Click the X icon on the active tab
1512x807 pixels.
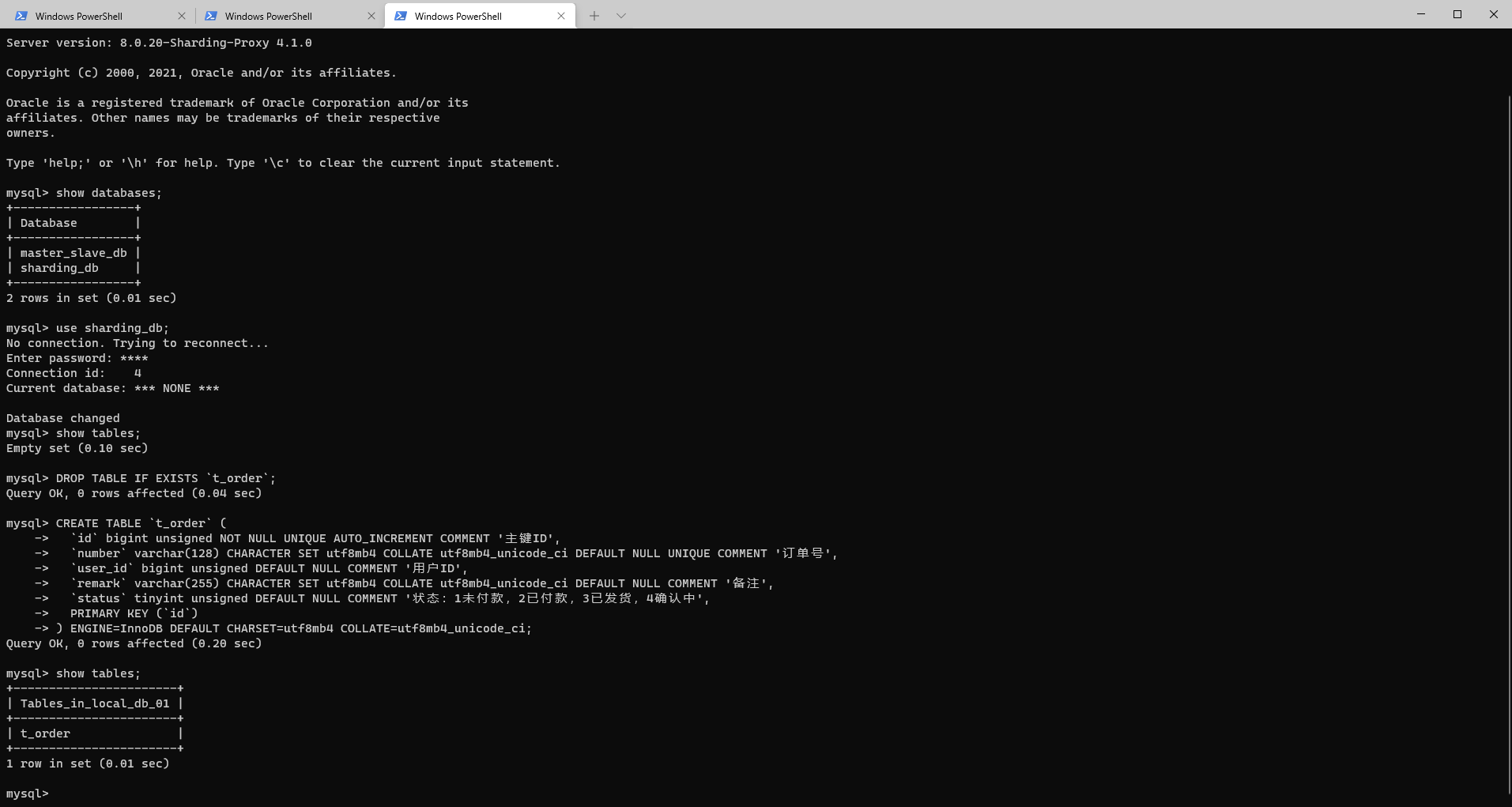point(561,15)
